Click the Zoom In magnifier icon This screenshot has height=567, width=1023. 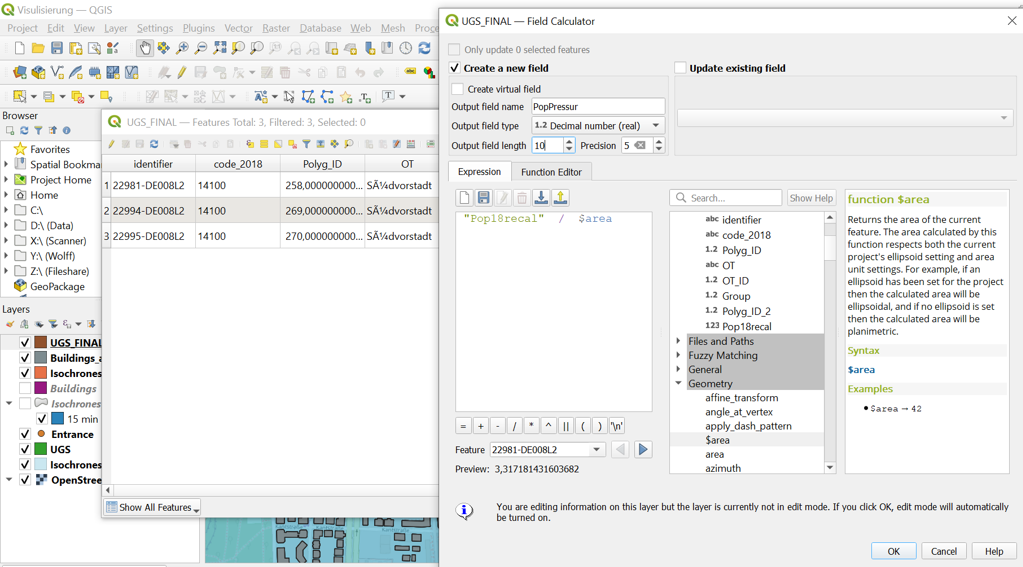pyautogui.click(x=182, y=48)
